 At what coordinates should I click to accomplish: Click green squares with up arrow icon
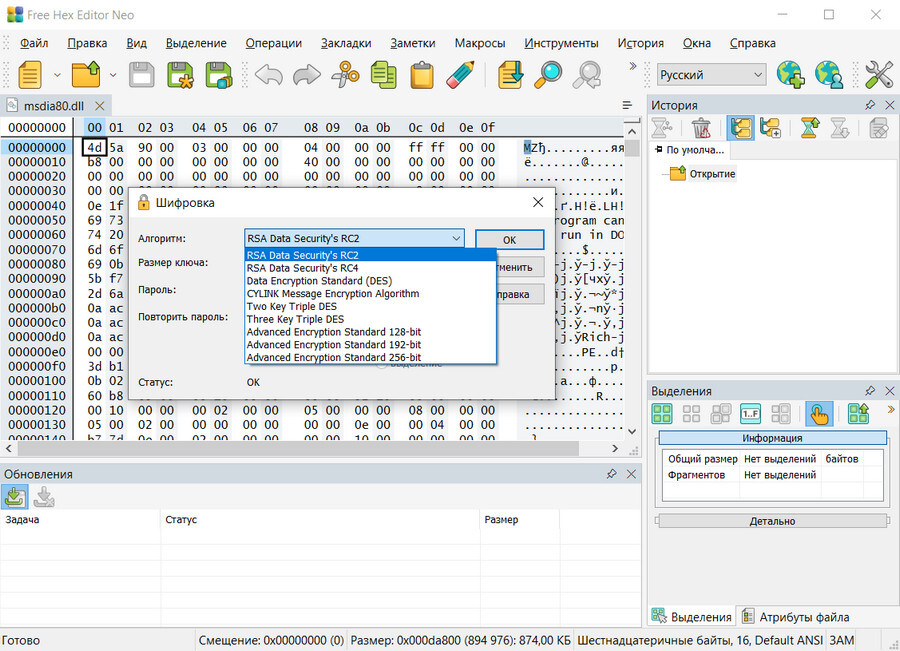pyautogui.click(x=859, y=413)
